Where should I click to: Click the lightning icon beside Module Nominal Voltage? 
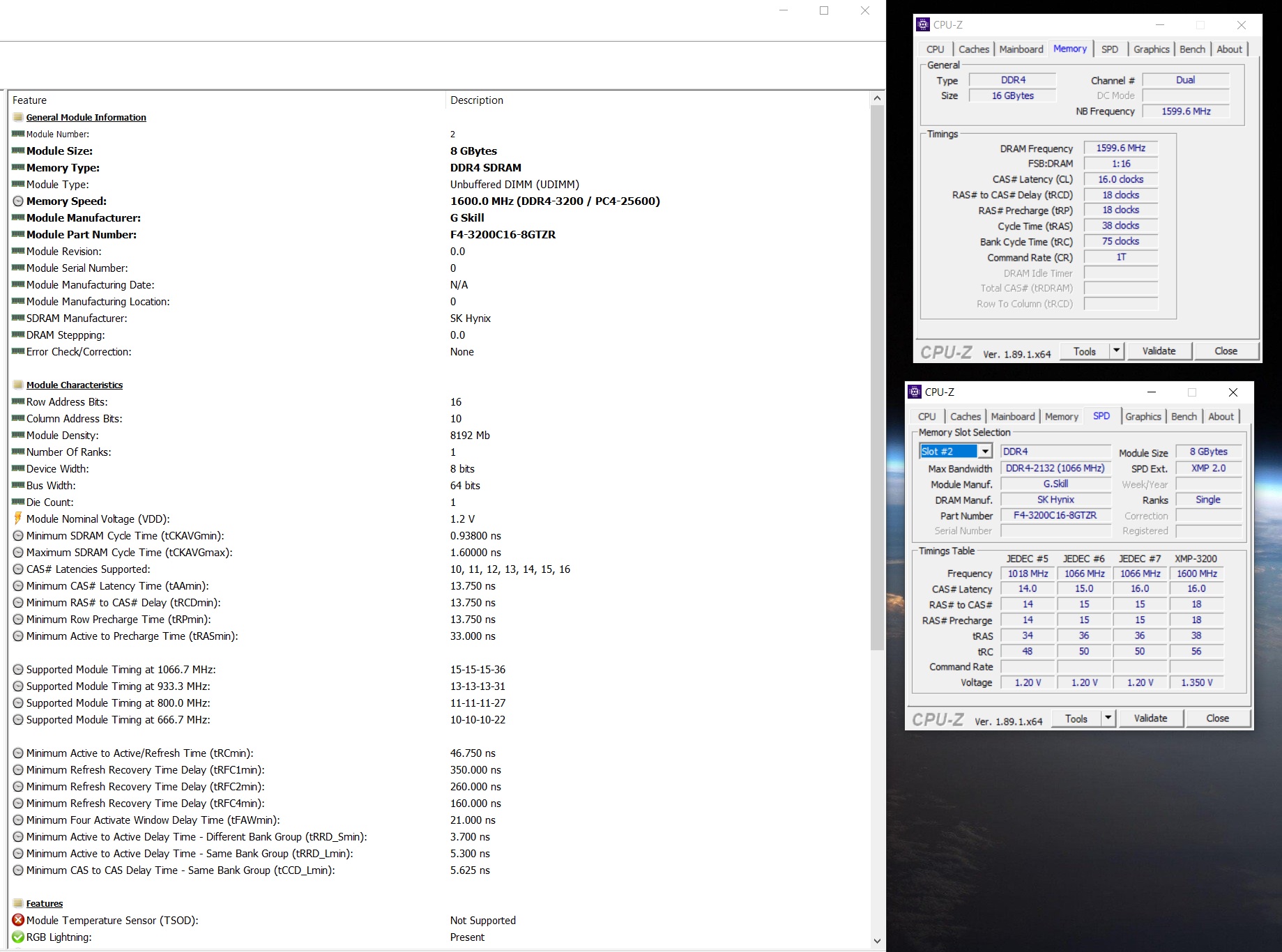pos(18,519)
